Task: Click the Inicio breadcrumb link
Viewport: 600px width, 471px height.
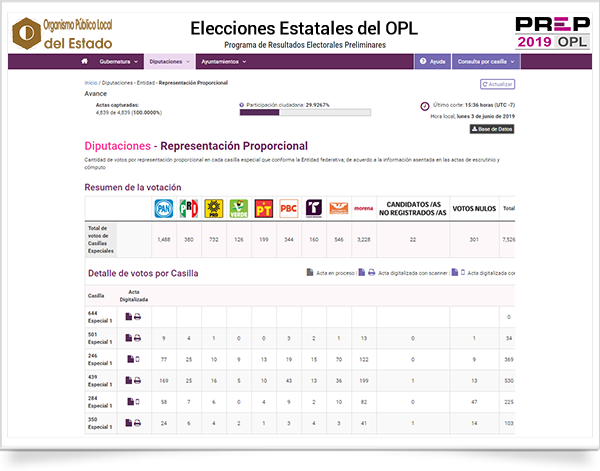Action: point(91,83)
